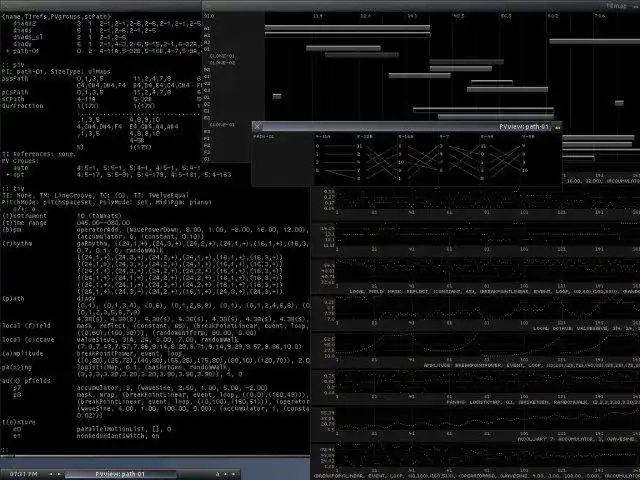The image size is (640, 480).
Task: Click the local (f)ield label
Action: [26, 326]
